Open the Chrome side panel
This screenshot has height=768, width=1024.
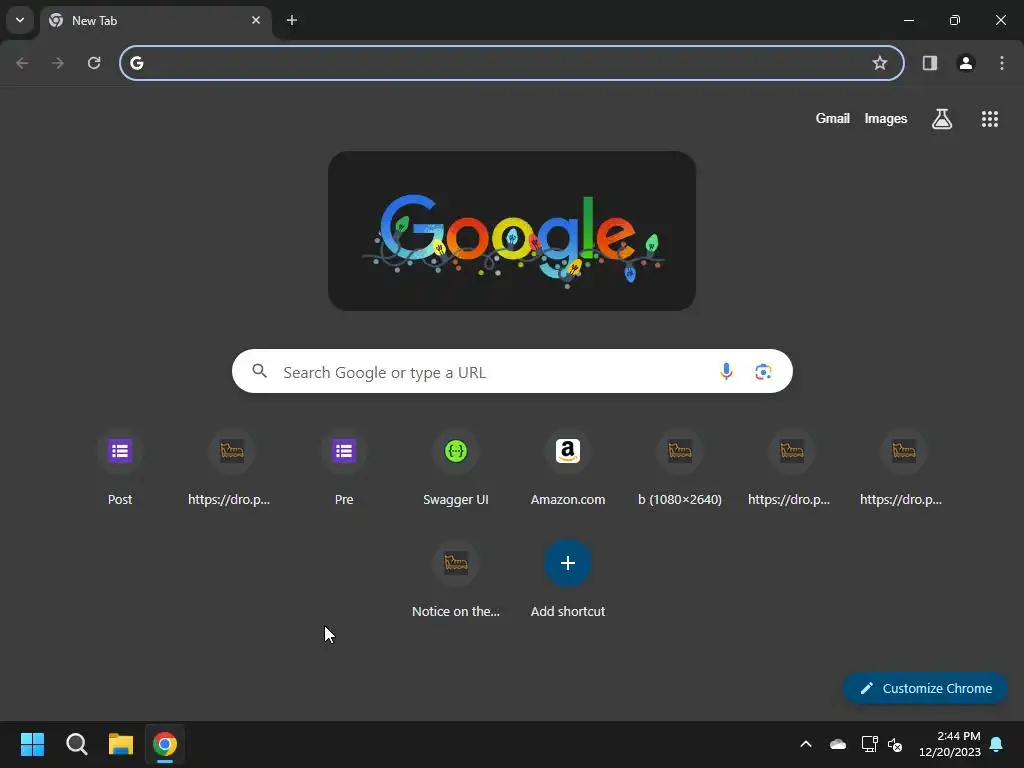coord(930,63)
